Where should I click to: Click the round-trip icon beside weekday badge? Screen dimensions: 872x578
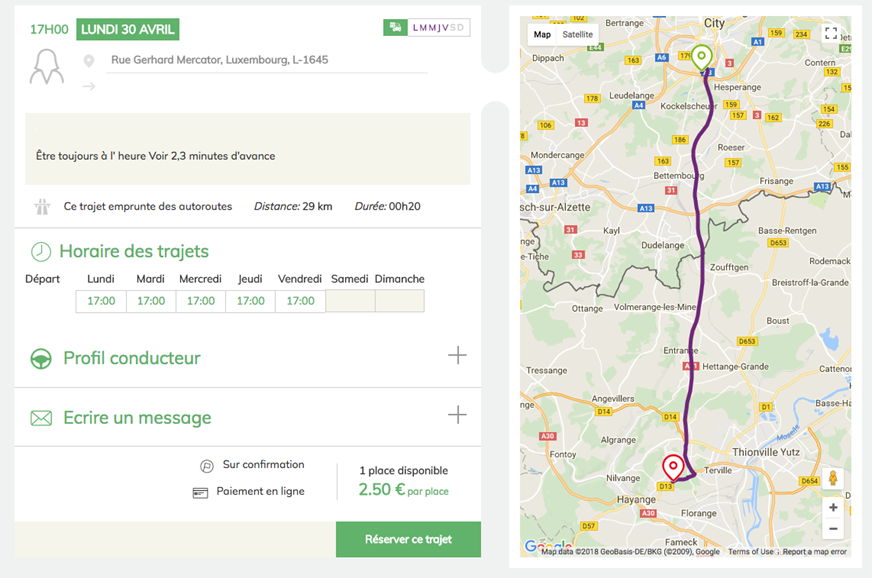point(395,28)
